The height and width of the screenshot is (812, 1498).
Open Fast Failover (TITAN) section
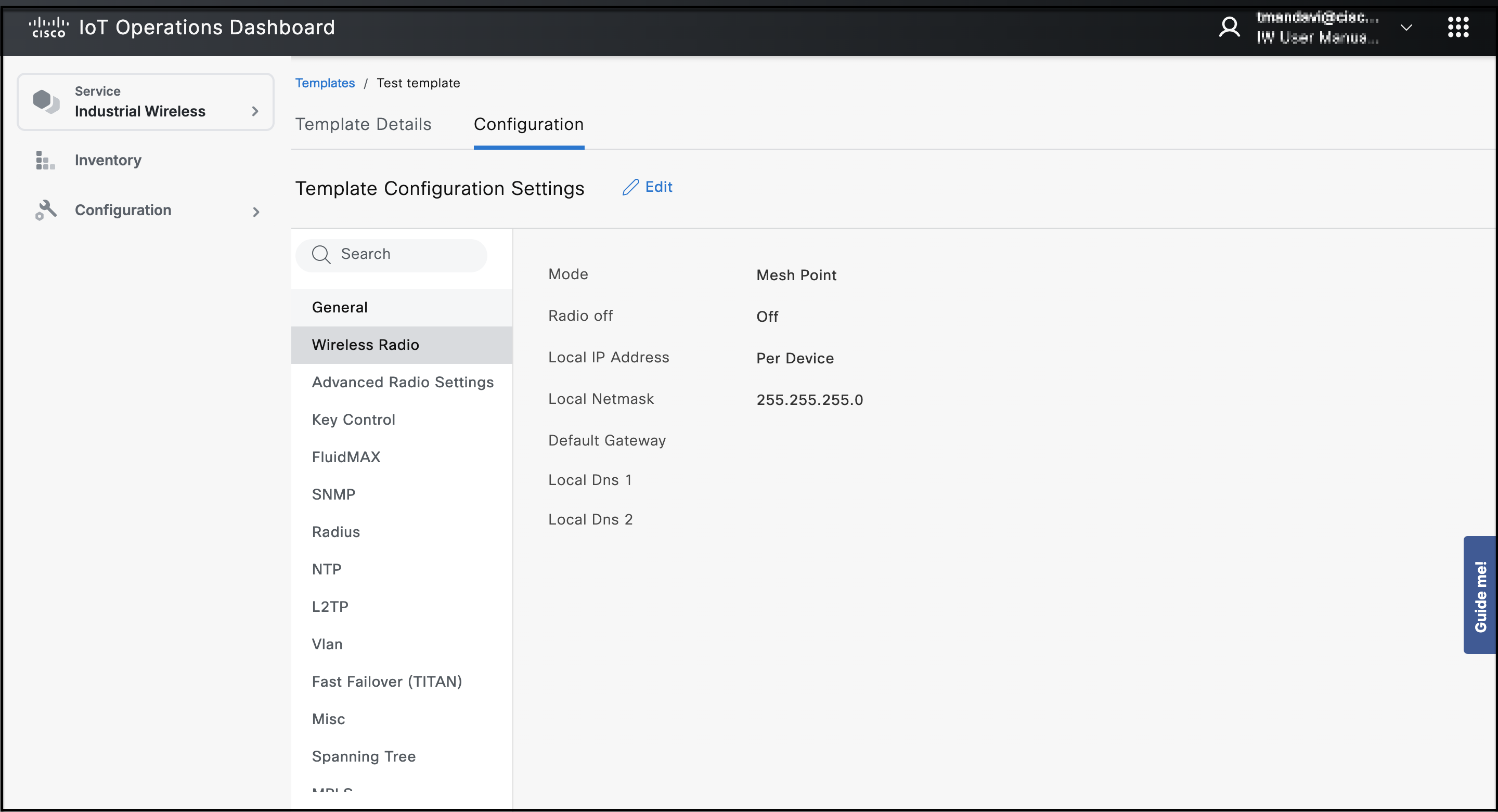tap(401, 682)
